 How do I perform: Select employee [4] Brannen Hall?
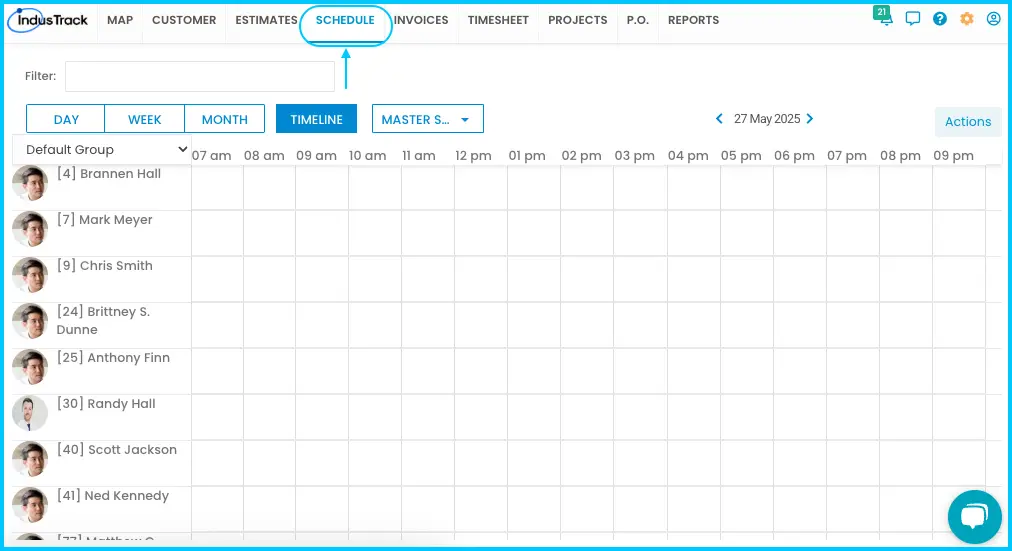click(109, 174)
